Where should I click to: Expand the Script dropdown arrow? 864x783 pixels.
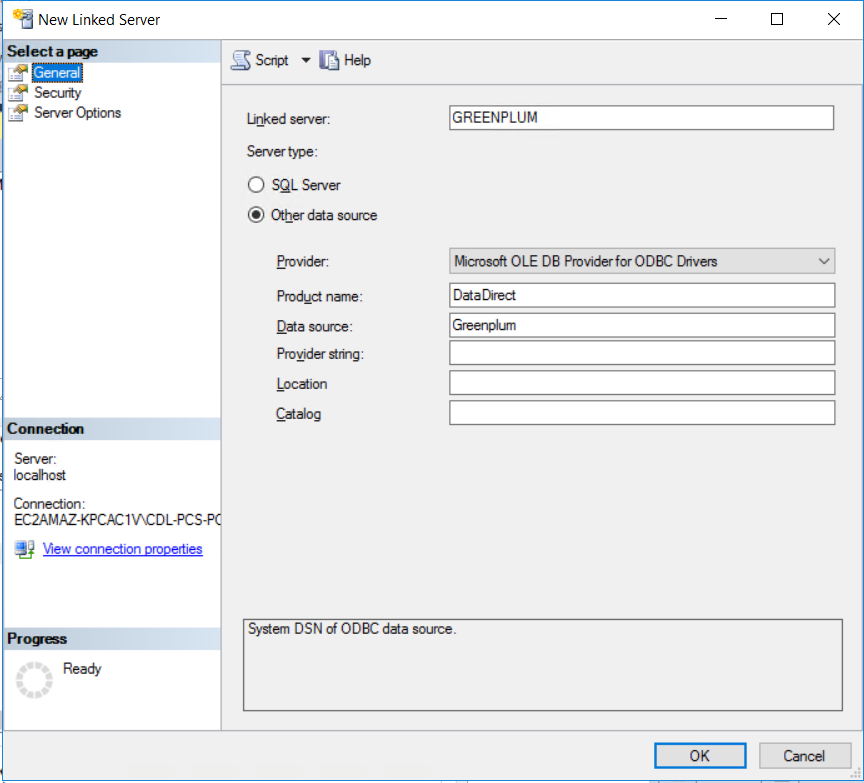(x=306, y=60)
